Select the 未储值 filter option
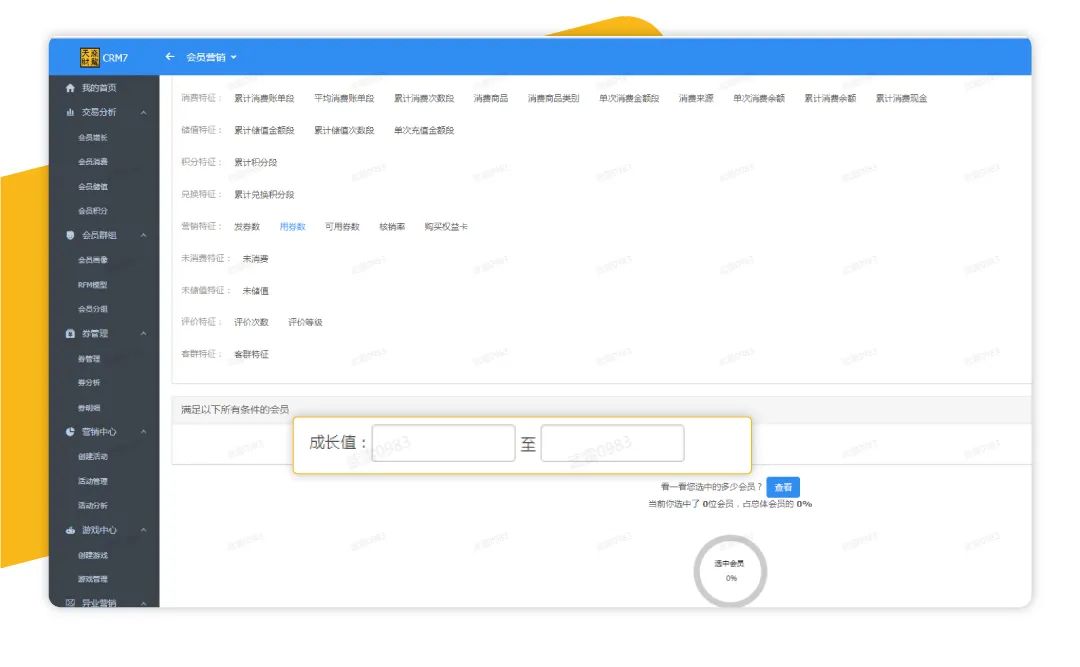 (x=256, y=291)
